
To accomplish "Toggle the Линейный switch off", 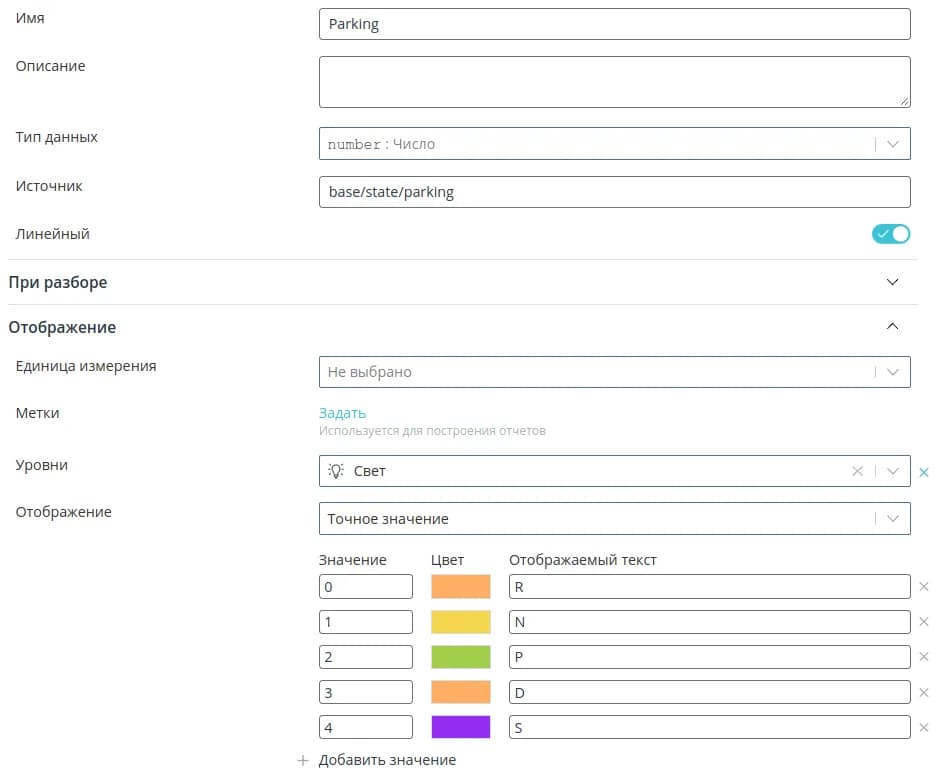I will [x=891, y=234].
